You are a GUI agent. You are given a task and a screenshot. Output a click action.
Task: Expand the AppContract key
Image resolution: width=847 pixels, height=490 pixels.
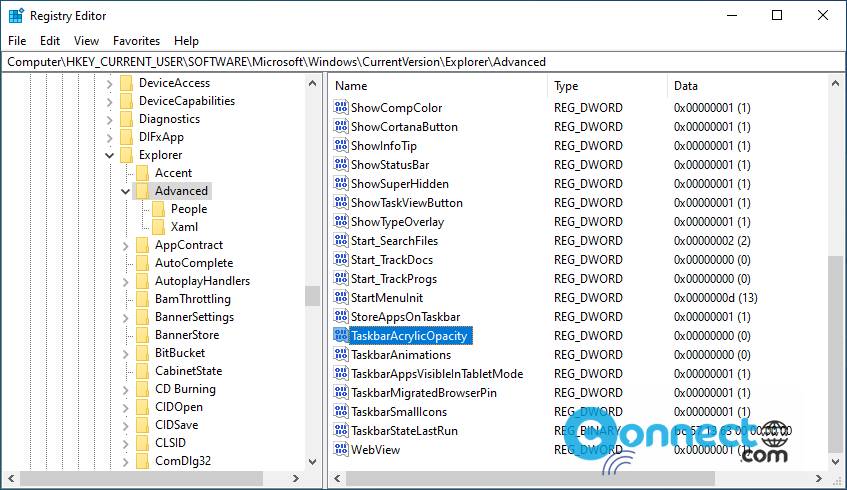point(125,246)
